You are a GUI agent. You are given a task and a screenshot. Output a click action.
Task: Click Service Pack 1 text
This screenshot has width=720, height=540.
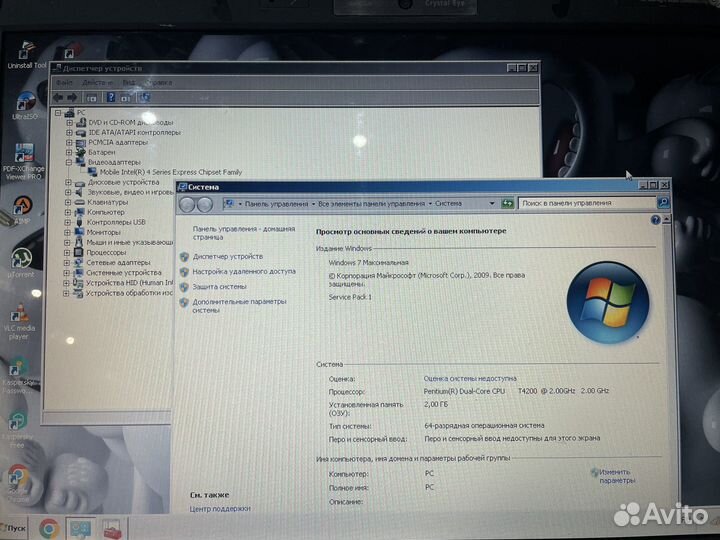[x=350, y=297]
